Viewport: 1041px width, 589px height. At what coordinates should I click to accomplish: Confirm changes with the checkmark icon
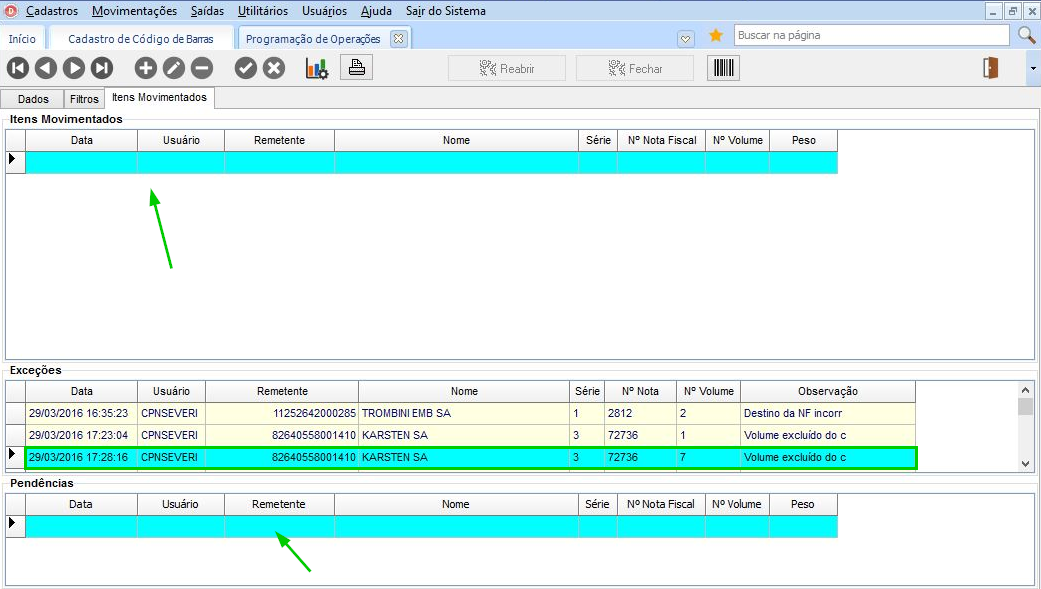pos(246,68)
